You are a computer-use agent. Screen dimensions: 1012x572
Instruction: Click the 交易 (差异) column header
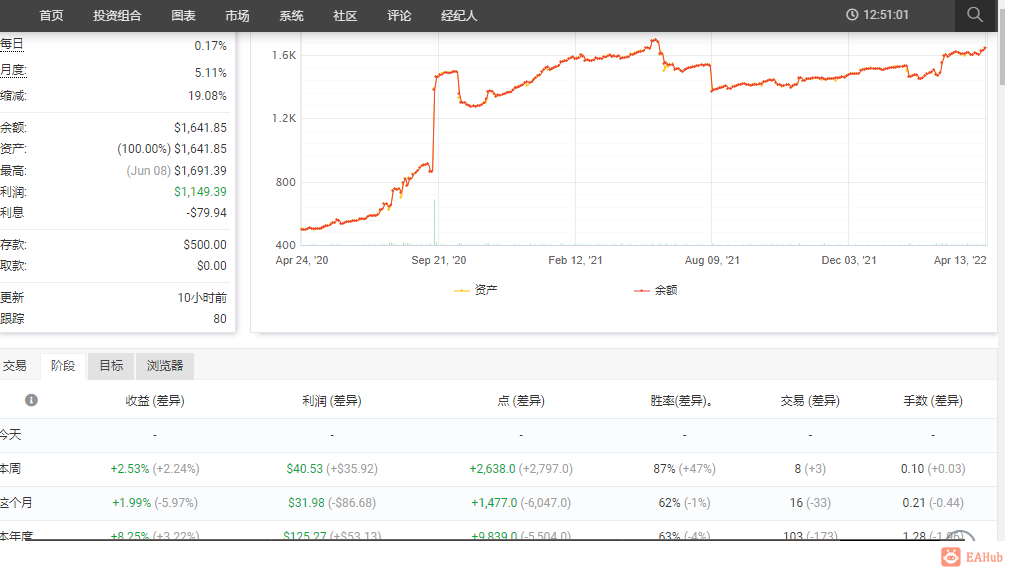(810, 401)
